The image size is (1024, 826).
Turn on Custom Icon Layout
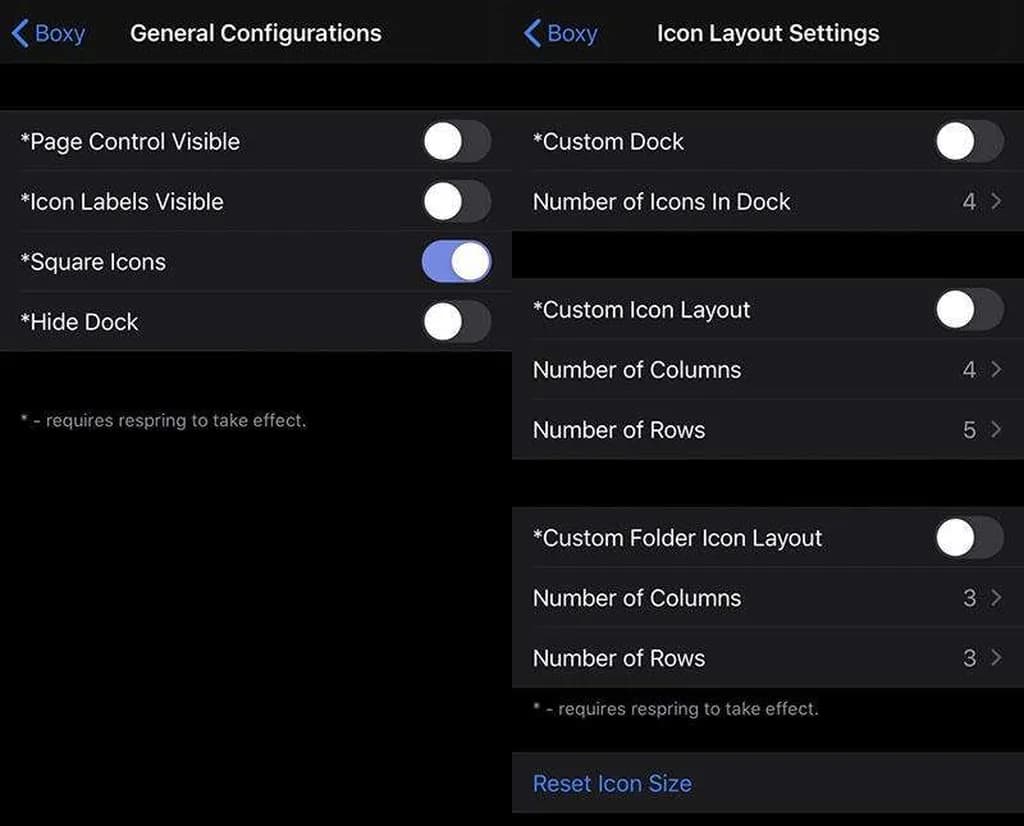click(968, 310)
